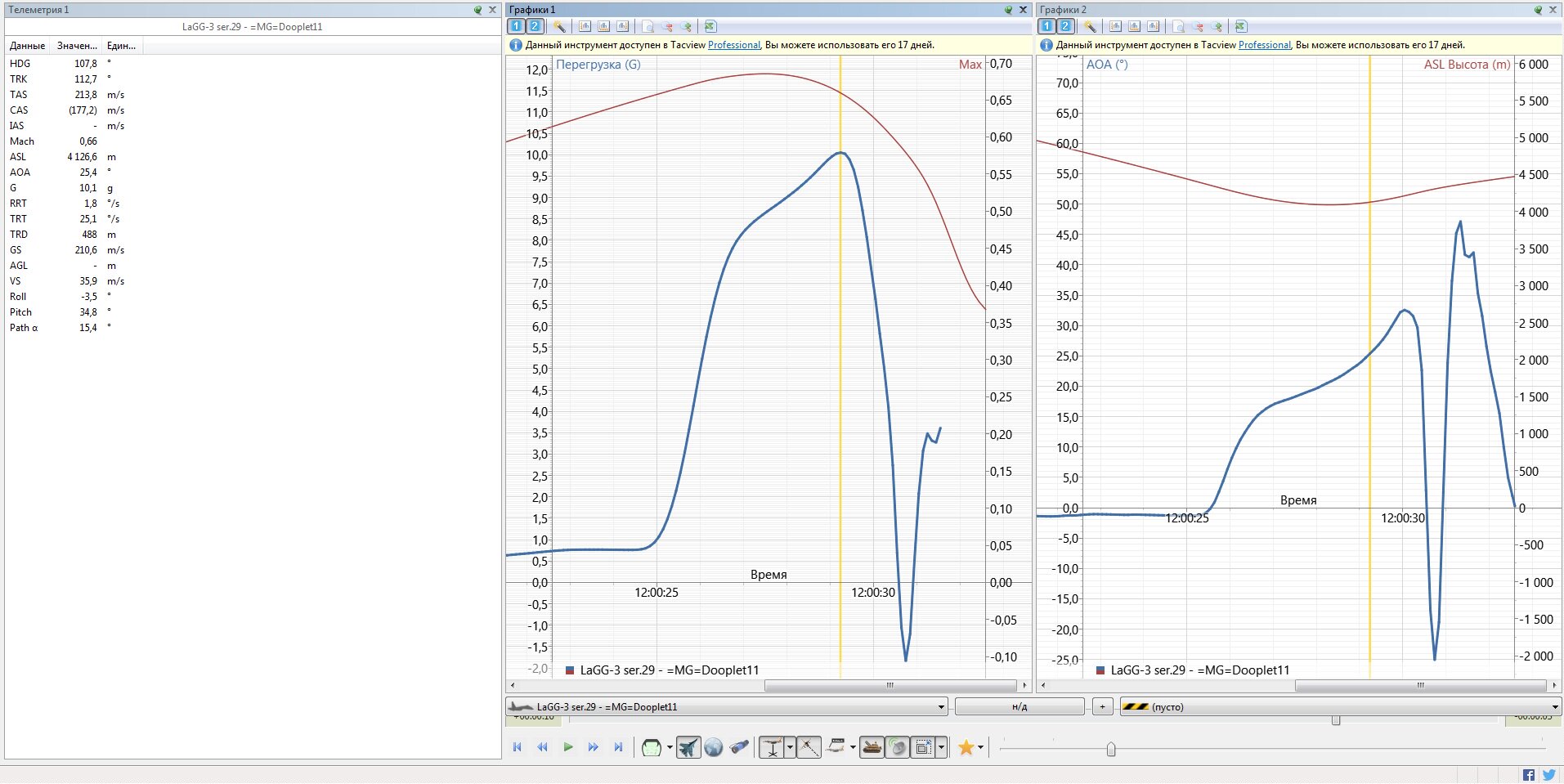Click the playback speed slider handle

[x=1110, y=749]
